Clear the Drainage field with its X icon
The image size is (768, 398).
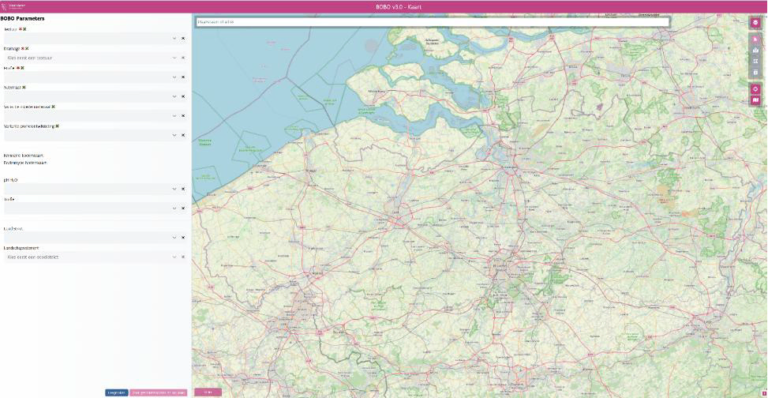(x=183, y=58)
